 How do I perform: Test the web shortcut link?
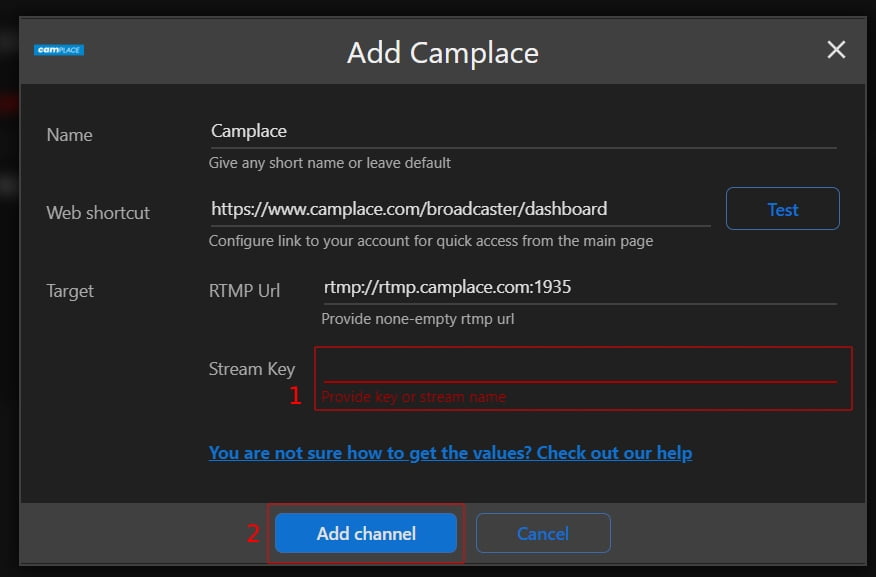782,209
